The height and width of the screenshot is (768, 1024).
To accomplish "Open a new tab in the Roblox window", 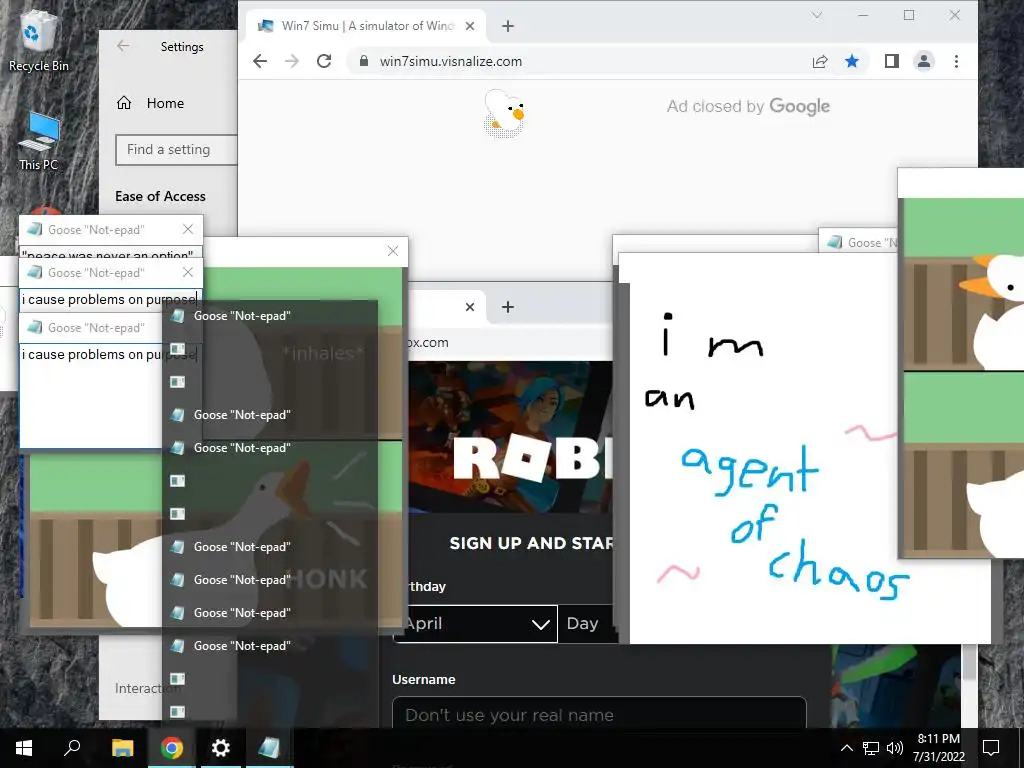I will (507, 307).
